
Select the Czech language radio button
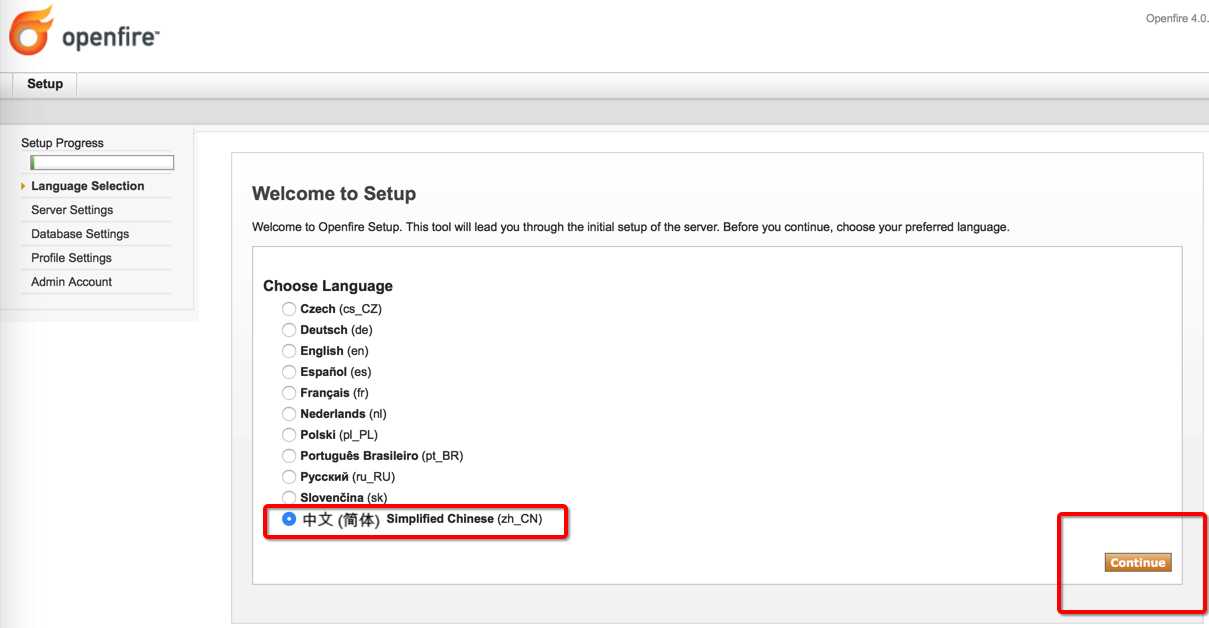(289, 309)
